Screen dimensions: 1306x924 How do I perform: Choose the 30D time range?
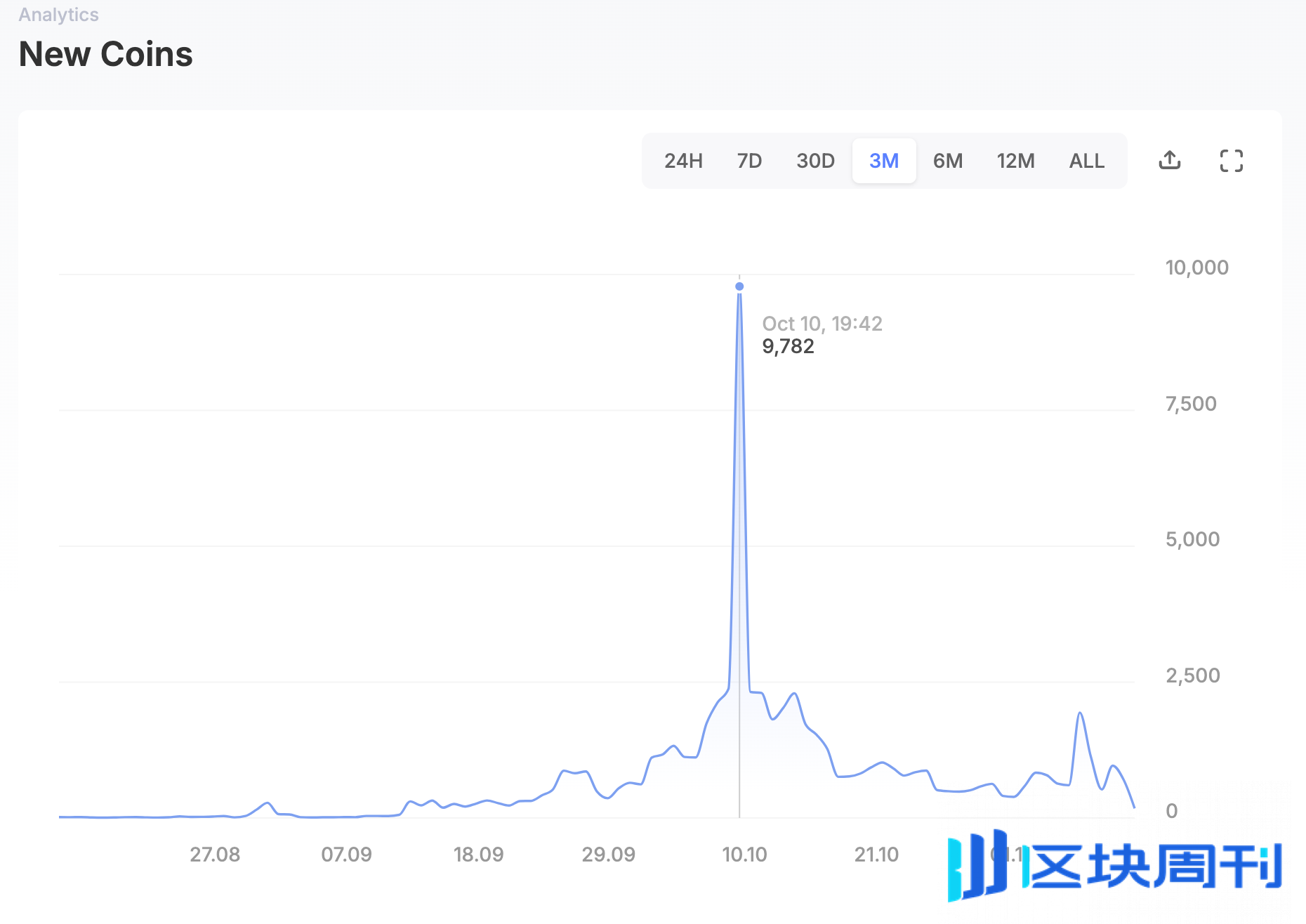pyautogui.click(x=815, y=161)
